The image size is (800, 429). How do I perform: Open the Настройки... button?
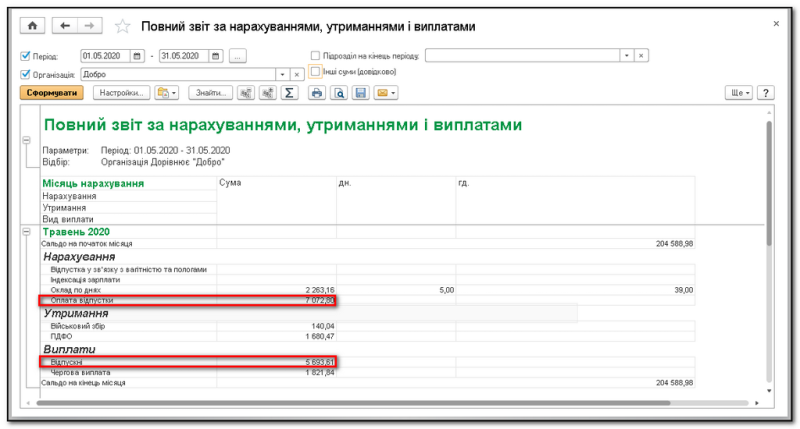(x=121, y=93)
